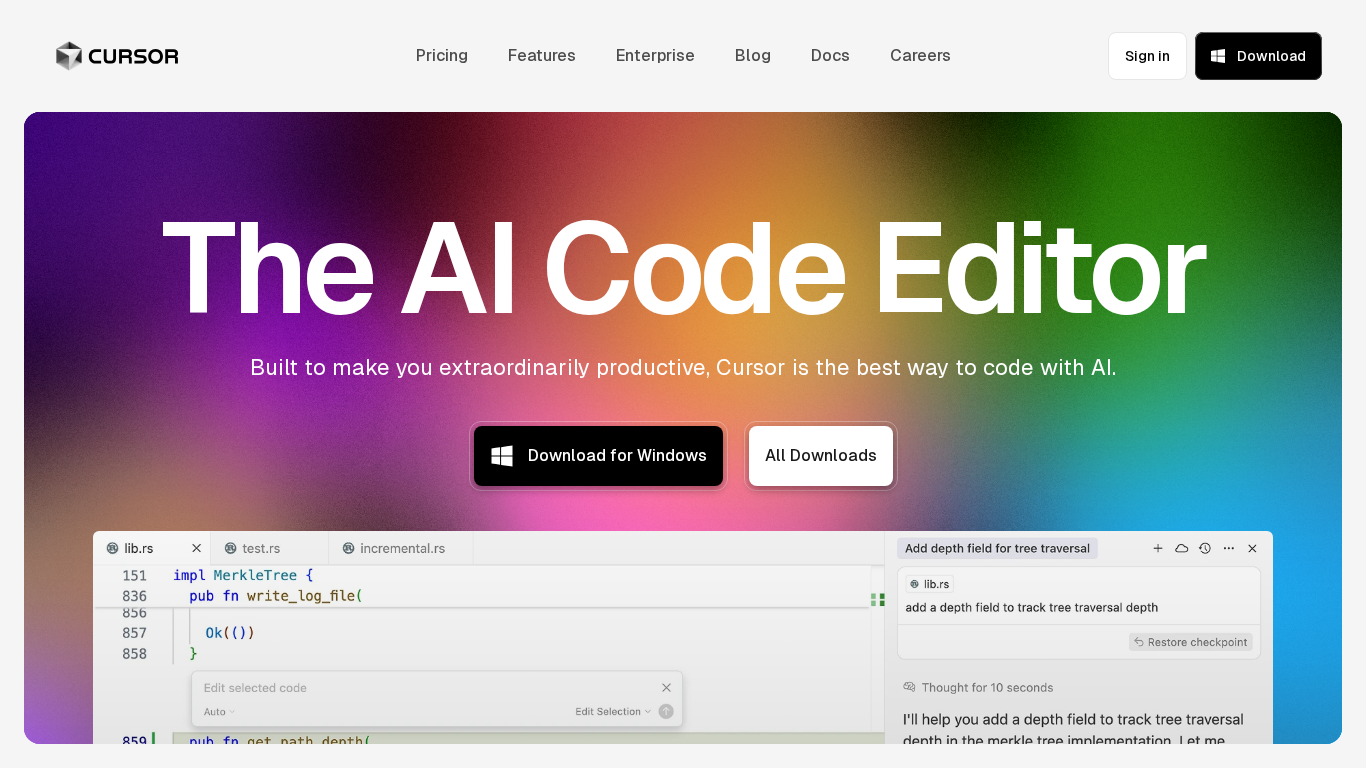
Task: Close the lib.rs tab
Action: pos(197,548)
